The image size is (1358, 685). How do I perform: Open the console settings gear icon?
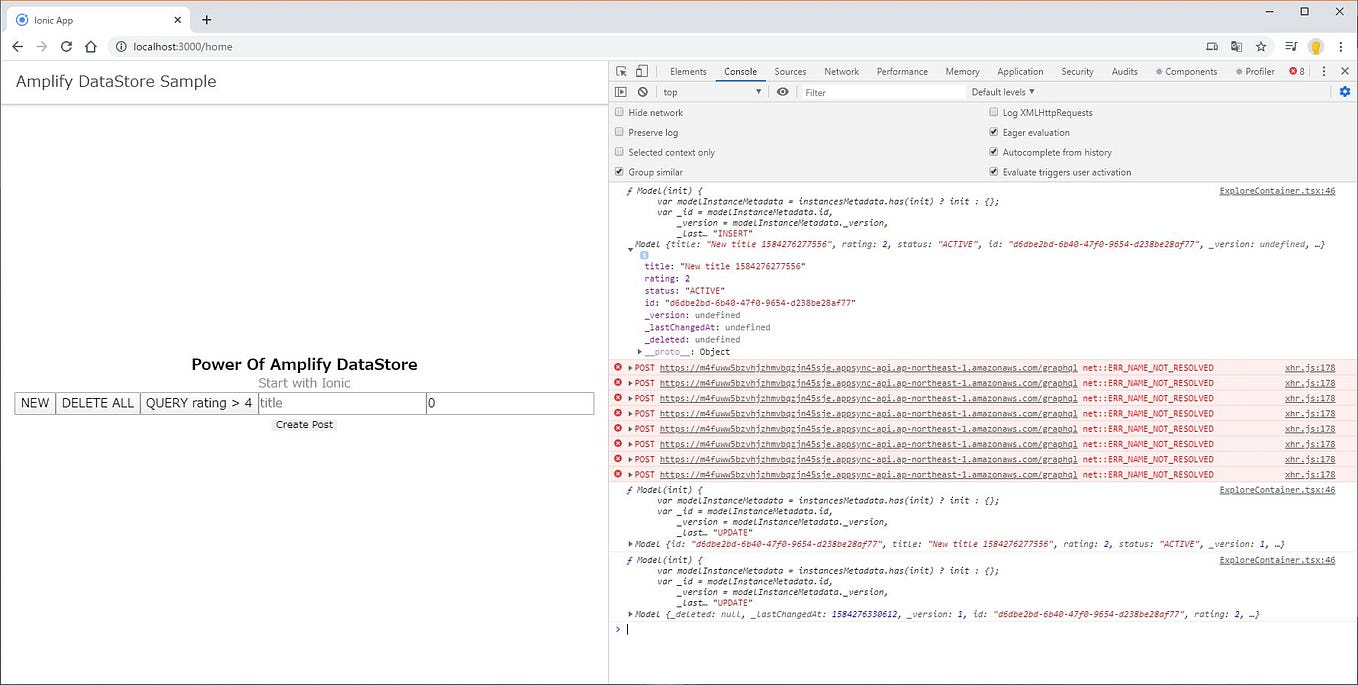[1345, 91]
